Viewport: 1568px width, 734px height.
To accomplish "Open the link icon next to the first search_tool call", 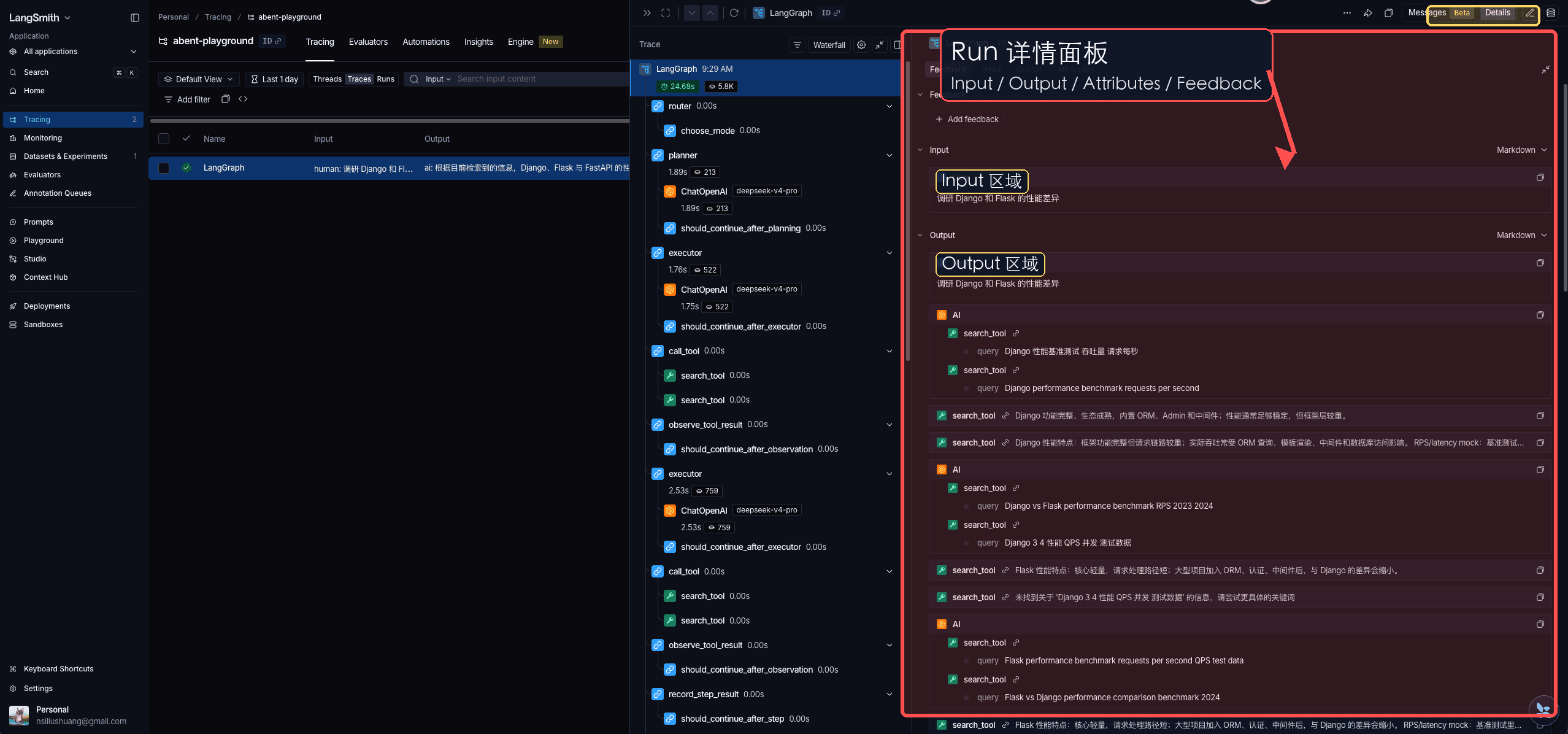I will coord(1016,333).
